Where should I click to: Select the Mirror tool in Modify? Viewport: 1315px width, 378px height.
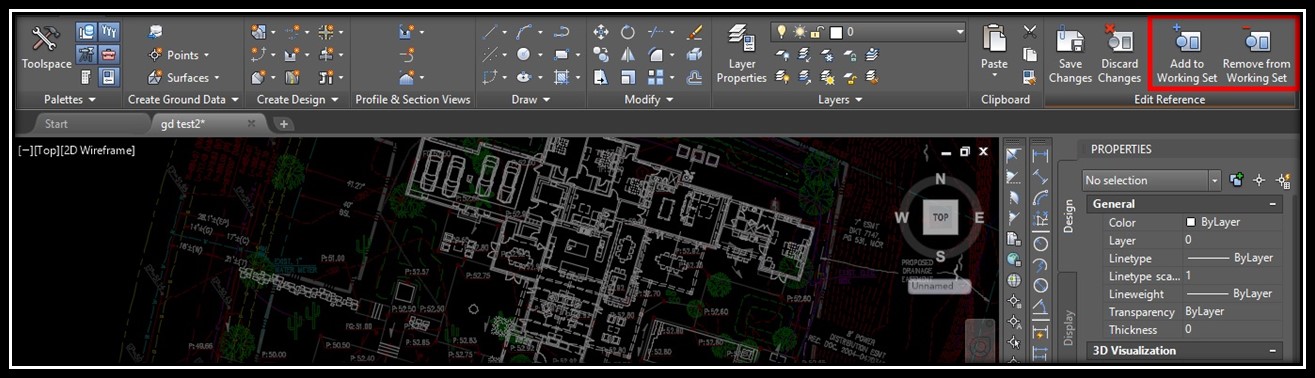click(x=628, y=54)
